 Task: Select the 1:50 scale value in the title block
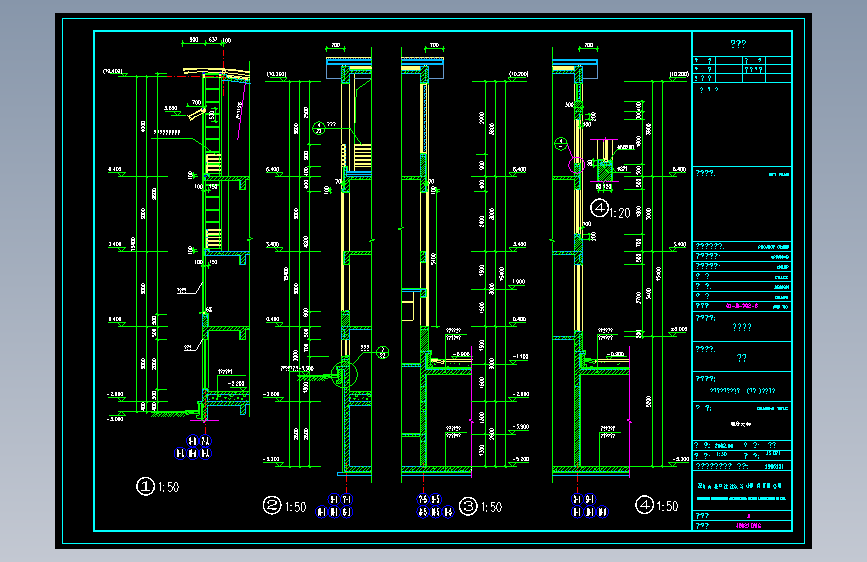tap(722, 454)
